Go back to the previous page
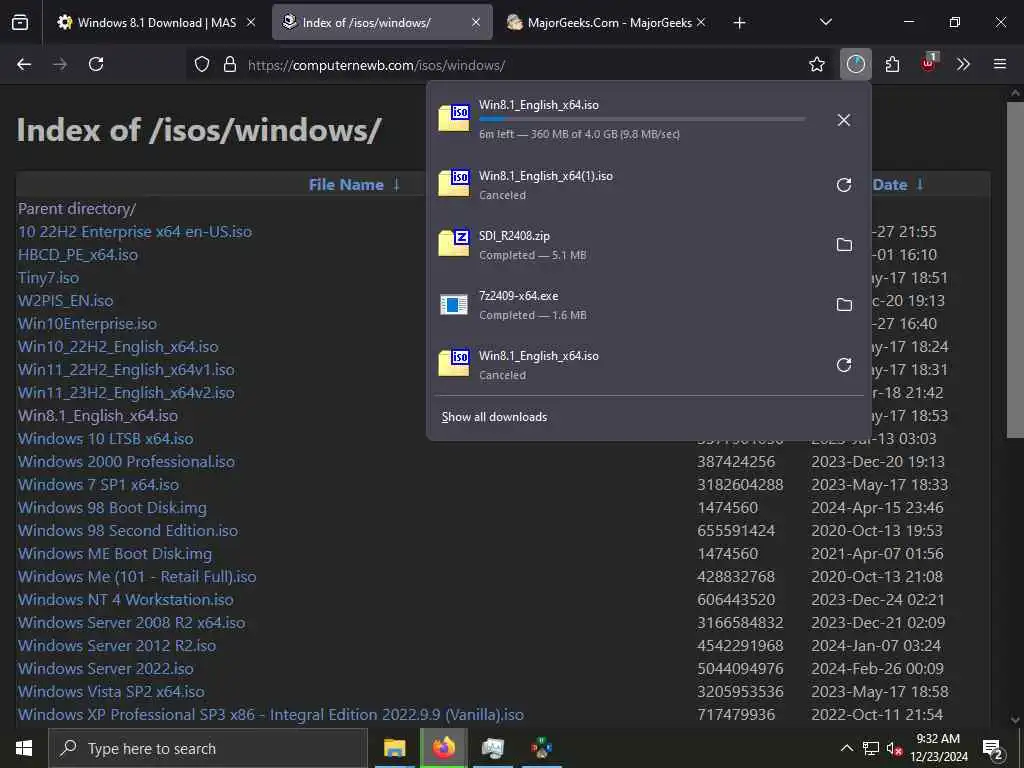The image size is (1024, 768). coord(24,64)
